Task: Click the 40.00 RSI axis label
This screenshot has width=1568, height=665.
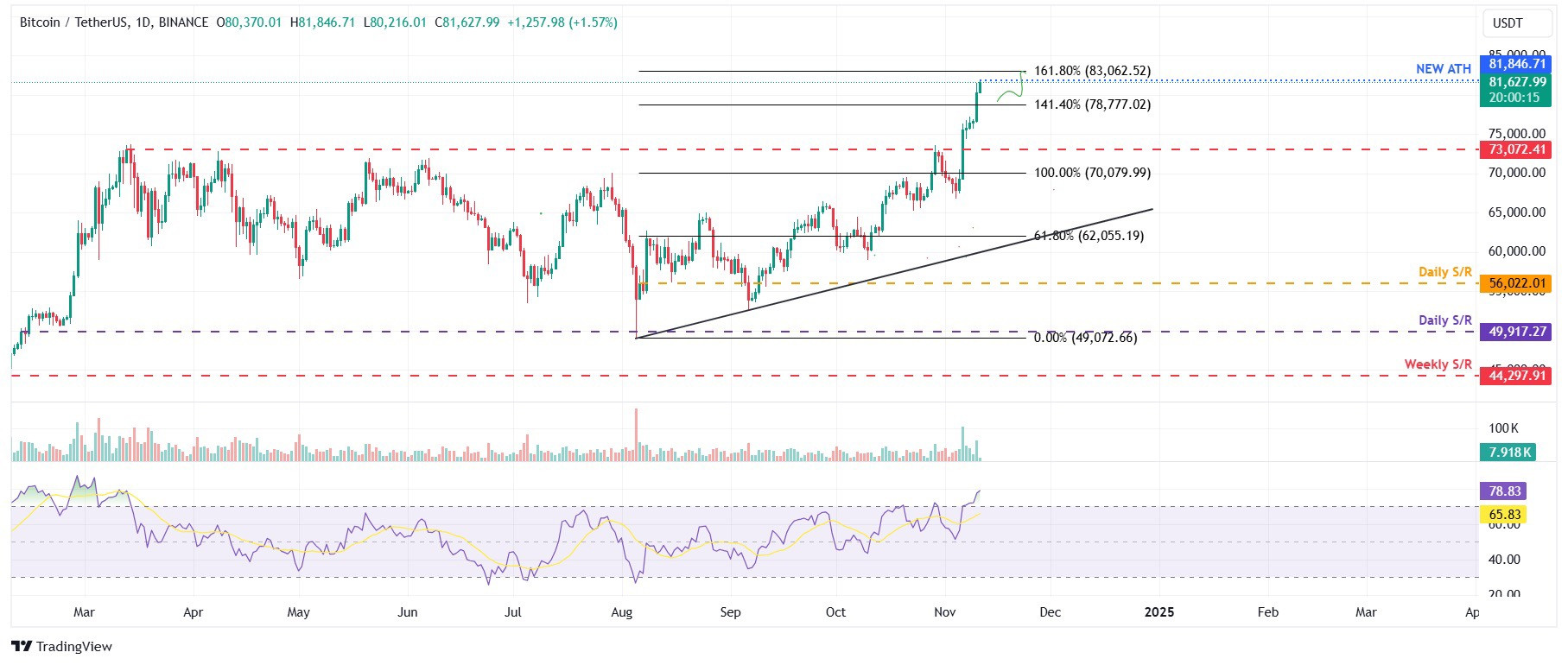Action: point(1505,560)
